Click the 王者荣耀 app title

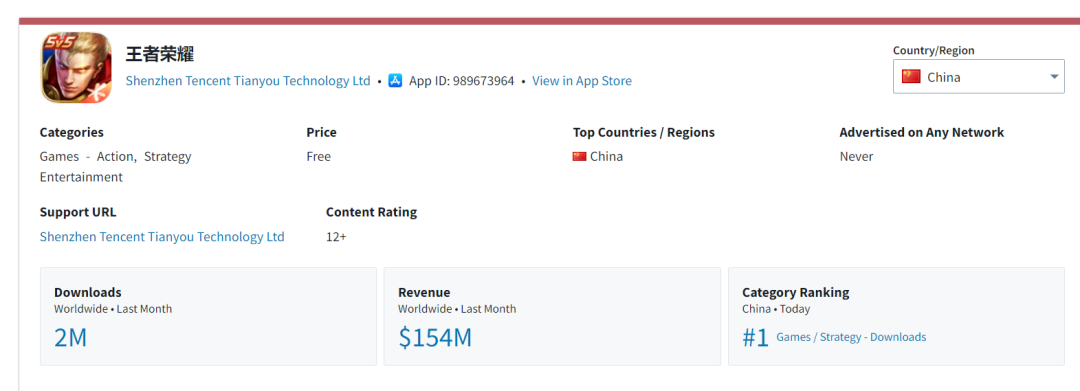(x=160, y=54)
